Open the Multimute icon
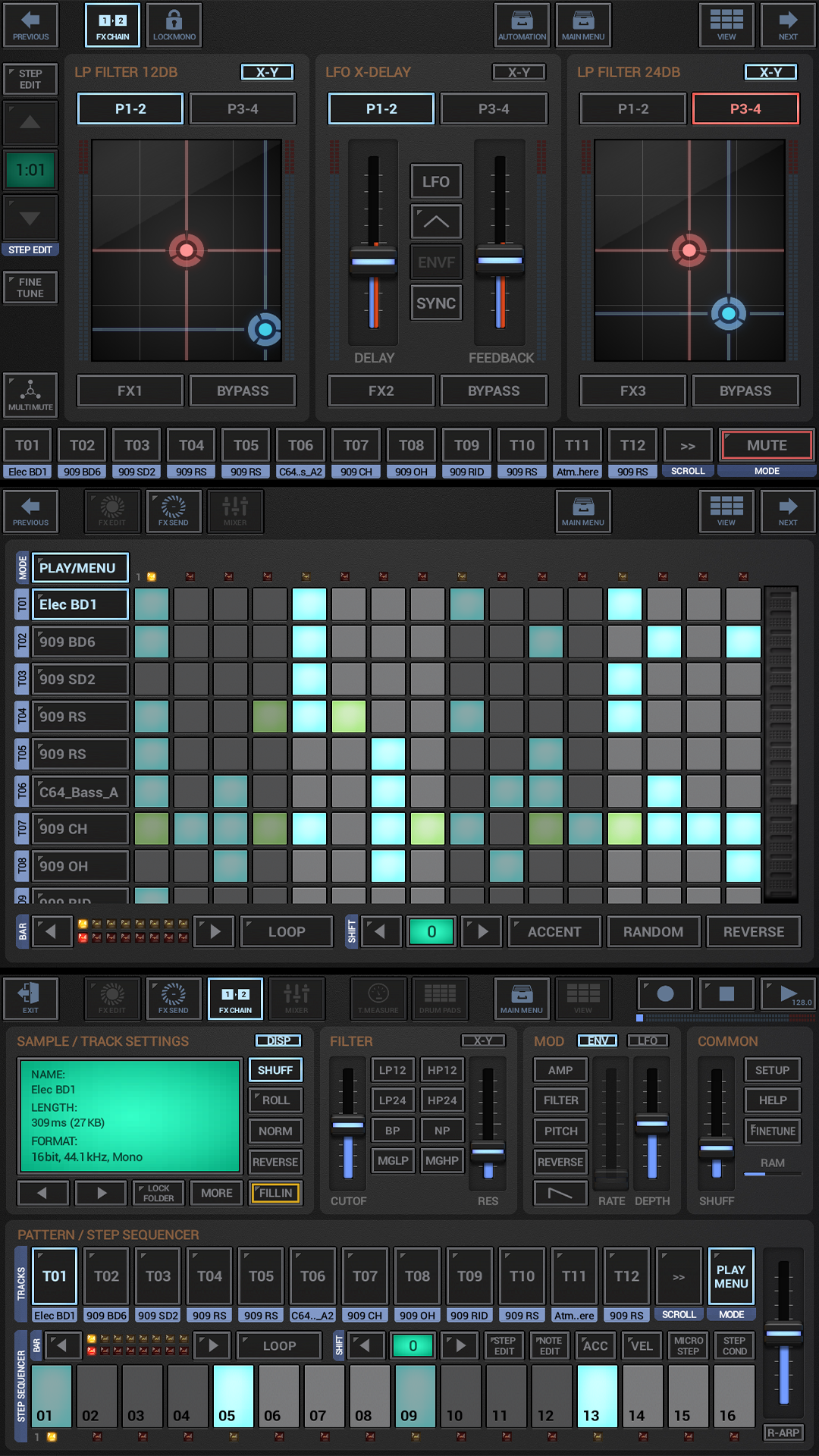This screenshot has height=1456, width=819. click(x=30, y=395)
